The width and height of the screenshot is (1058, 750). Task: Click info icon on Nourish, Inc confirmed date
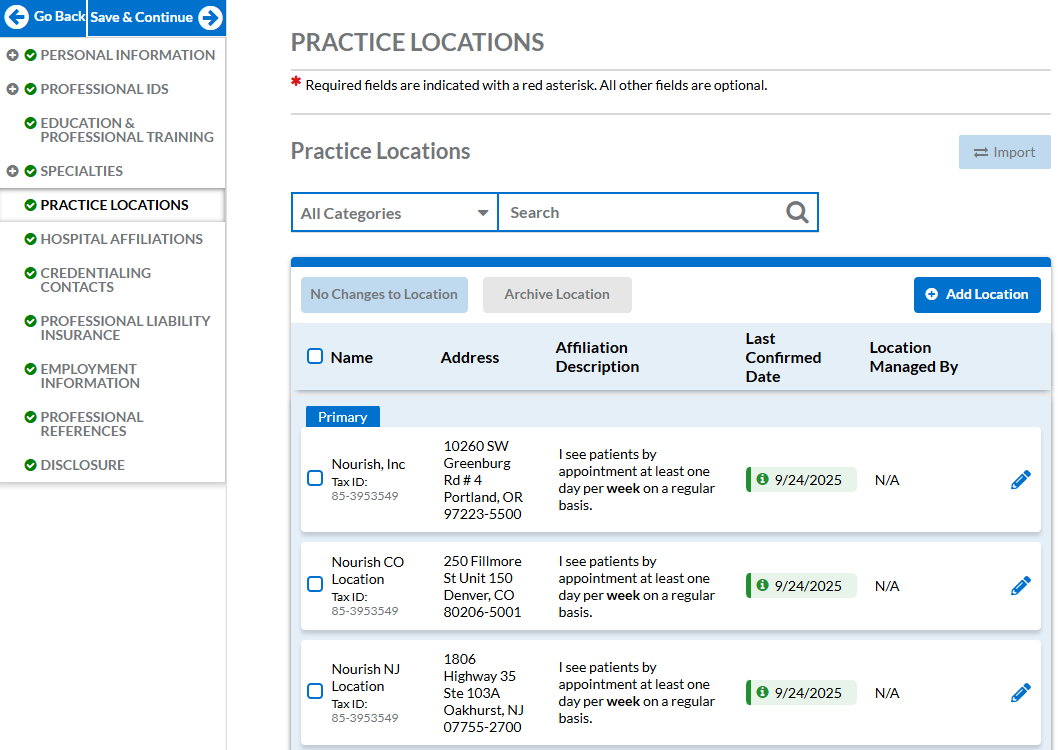(763, 480)
